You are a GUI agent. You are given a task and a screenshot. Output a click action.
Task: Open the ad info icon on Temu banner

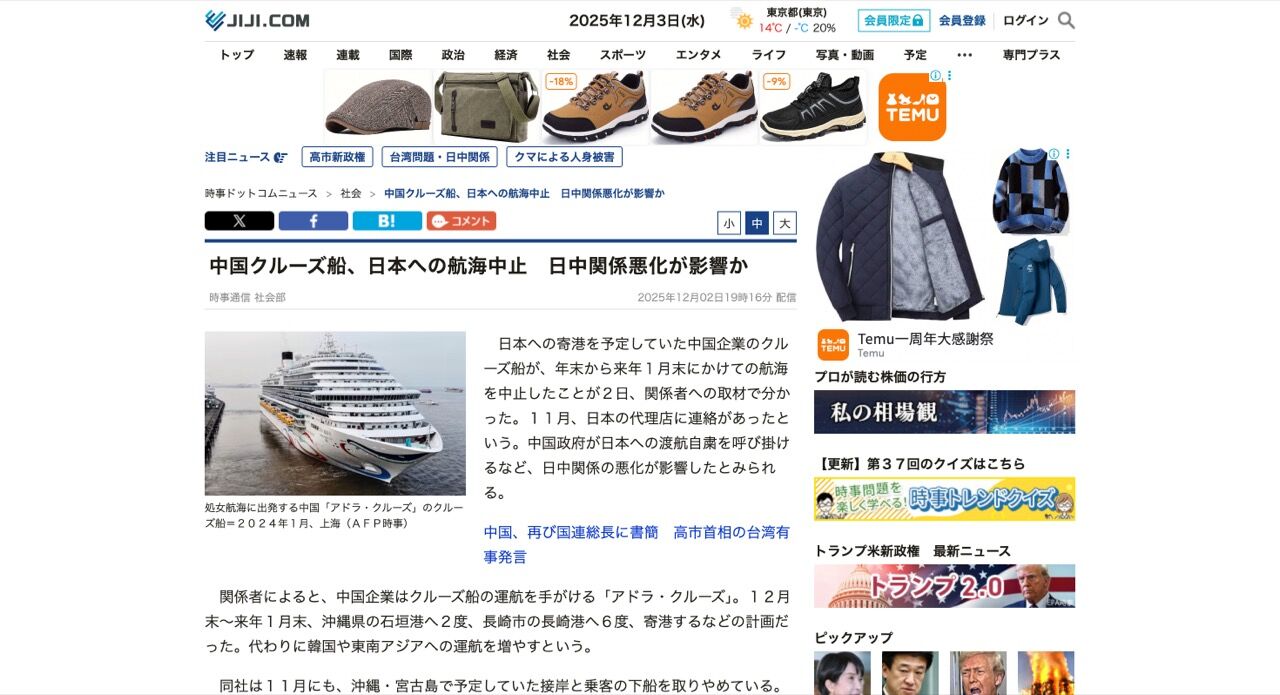tap(936, 76)
